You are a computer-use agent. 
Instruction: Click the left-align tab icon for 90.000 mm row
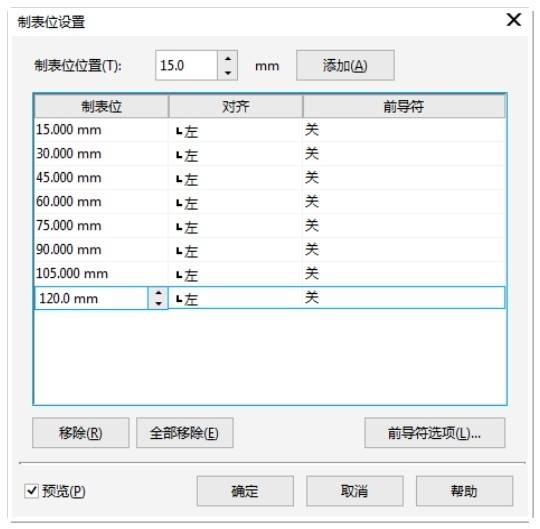(x=179, y=251)
